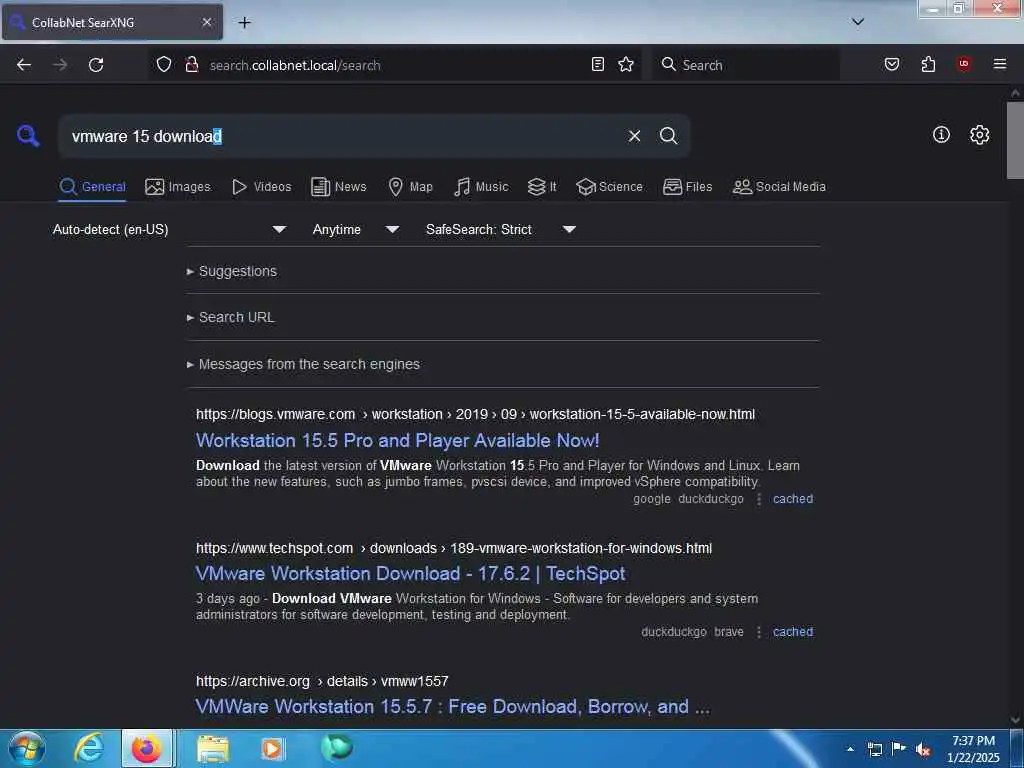Show hidden tray icons arrow
Image resolution: width=1024 pixels, height=768 pixels.
coord(850,749)
